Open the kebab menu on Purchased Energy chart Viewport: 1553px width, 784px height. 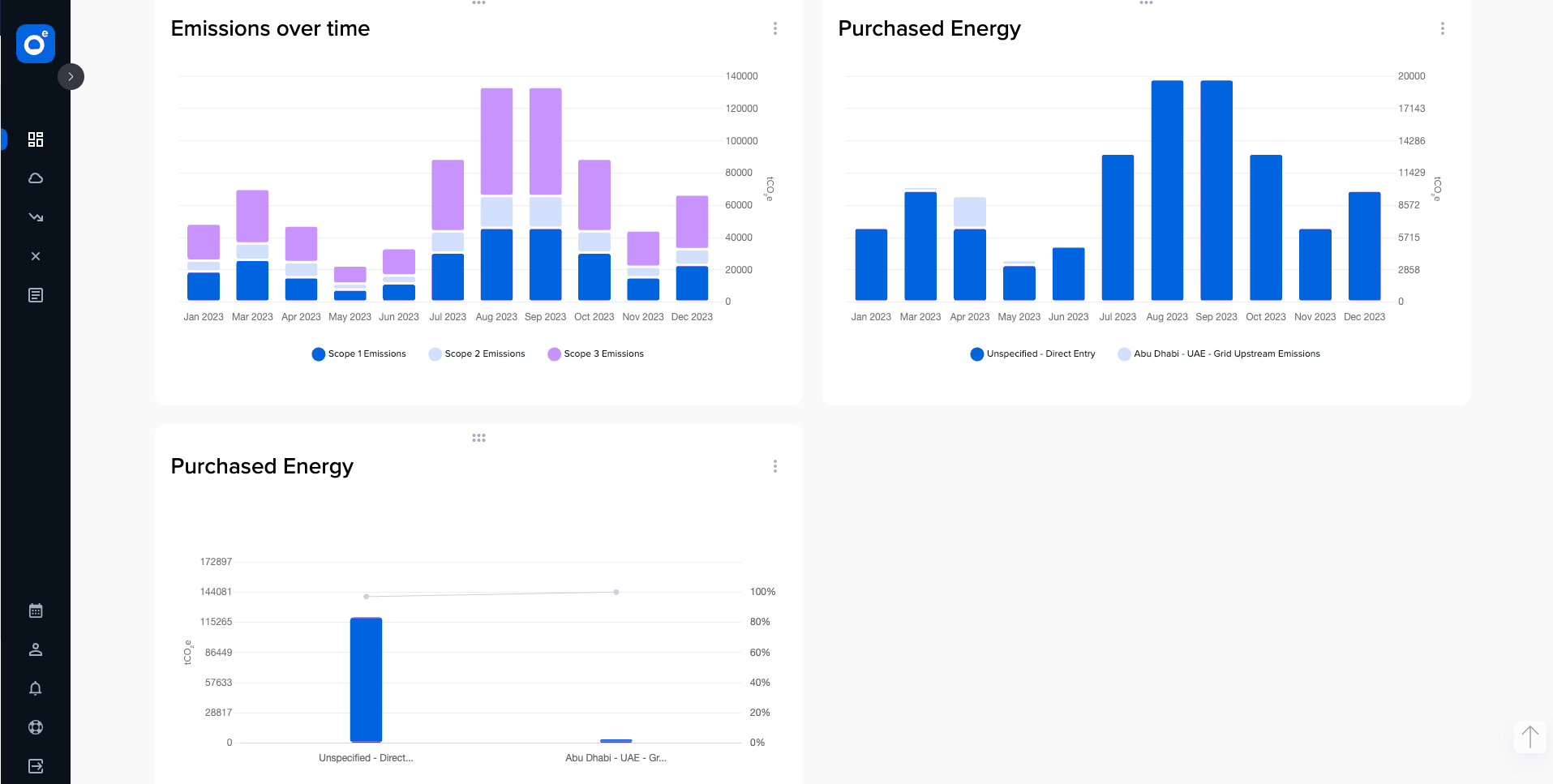(x=1442, y=28)
